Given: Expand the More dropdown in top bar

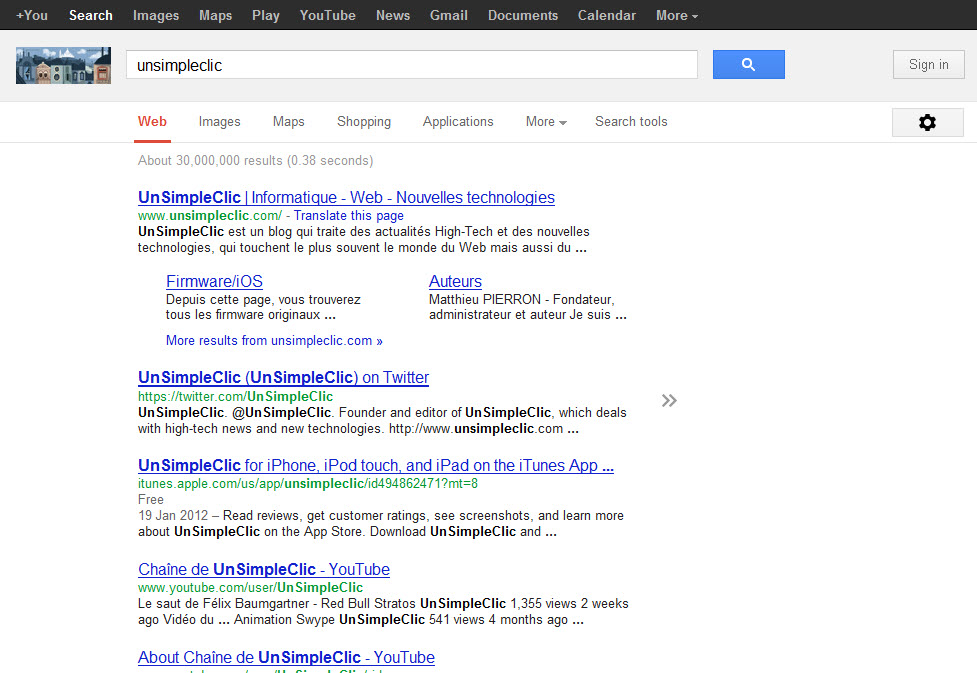Looking at the screenshot, I should coord(677,16).
